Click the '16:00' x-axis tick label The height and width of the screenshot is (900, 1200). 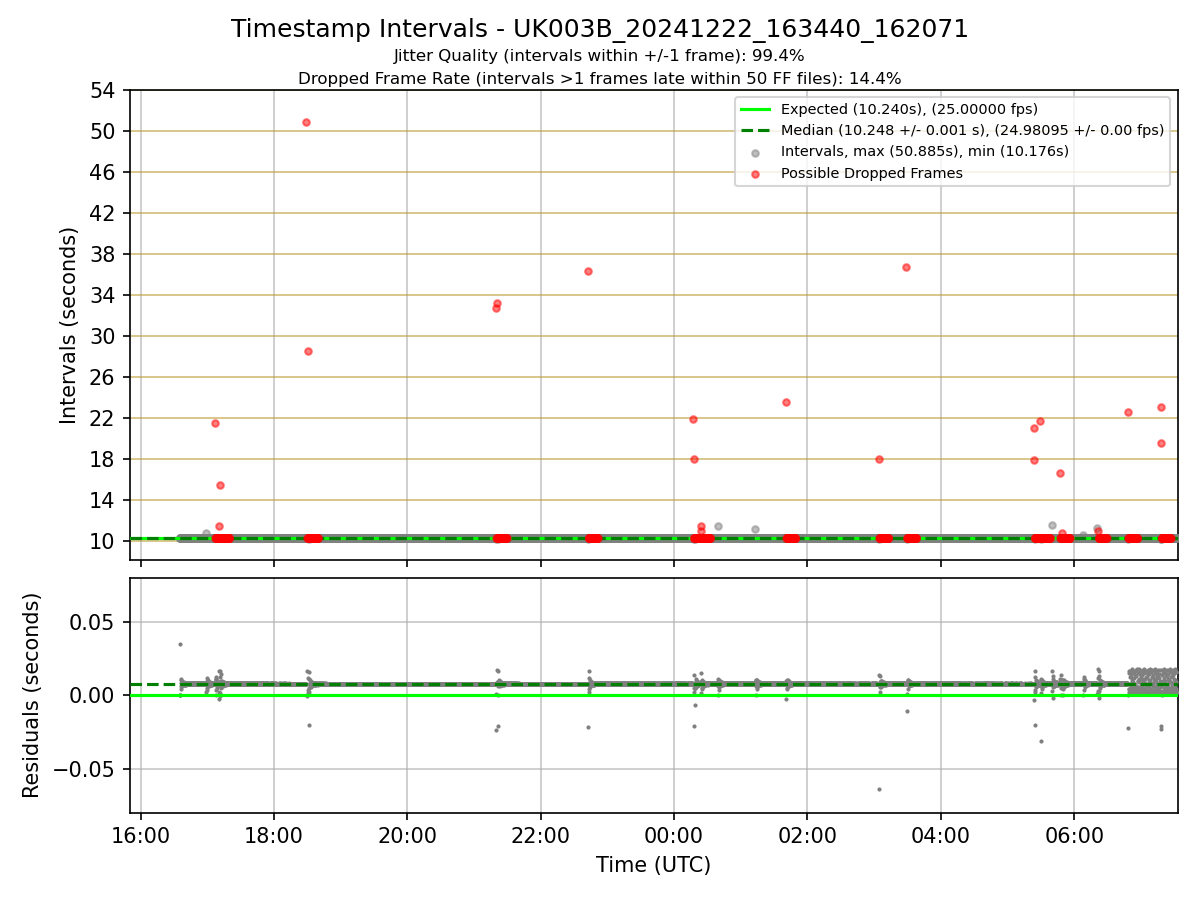click(x=141, y=835)
